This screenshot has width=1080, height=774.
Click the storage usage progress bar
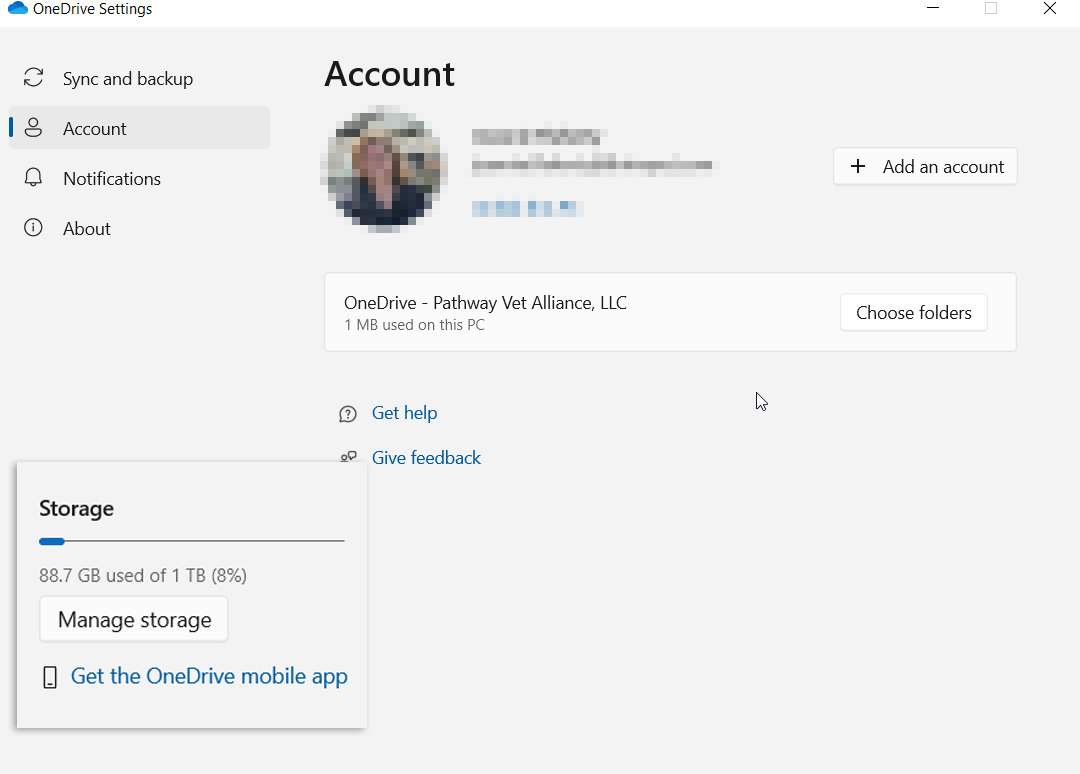coord(191,541)
